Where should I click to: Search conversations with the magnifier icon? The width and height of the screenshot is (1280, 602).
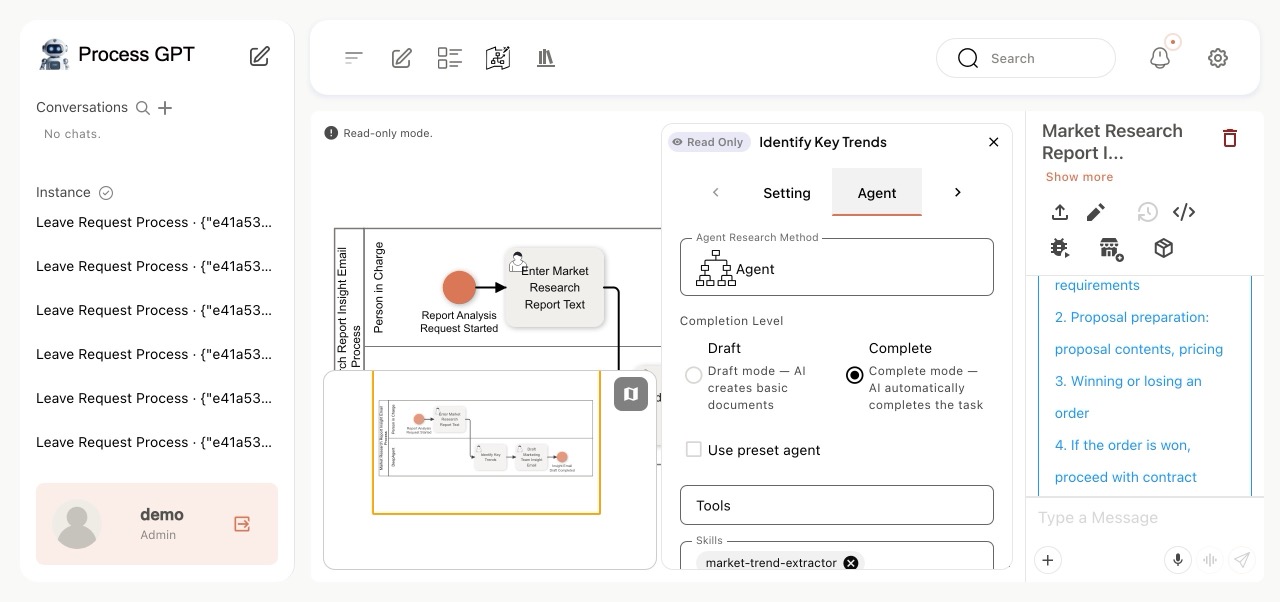point(143,108)
